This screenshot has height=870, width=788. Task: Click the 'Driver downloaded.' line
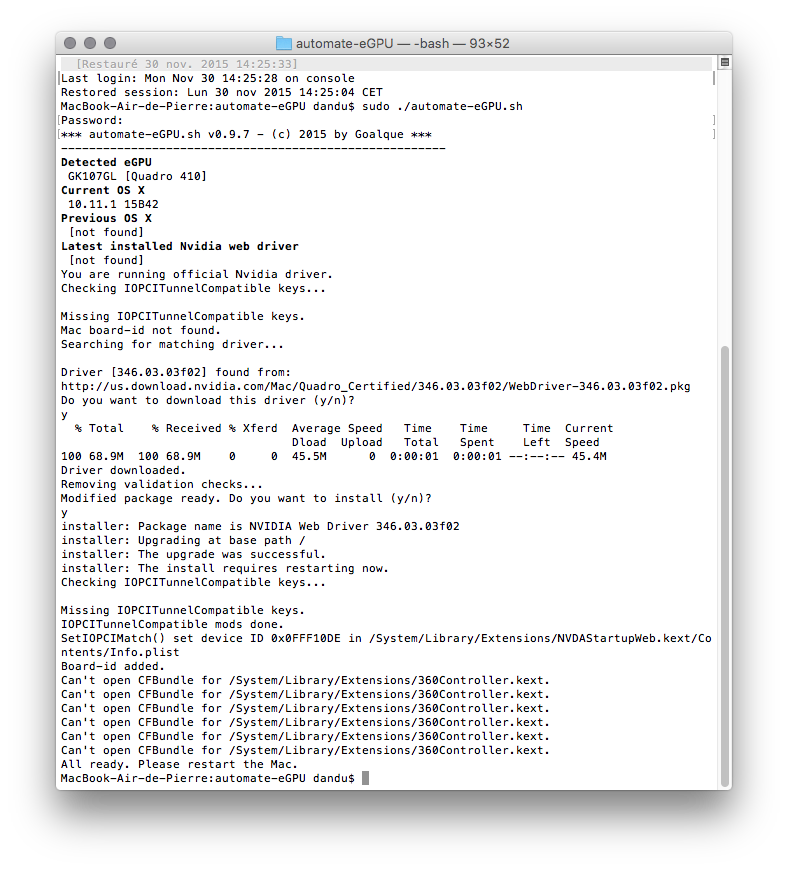(123, 470)
